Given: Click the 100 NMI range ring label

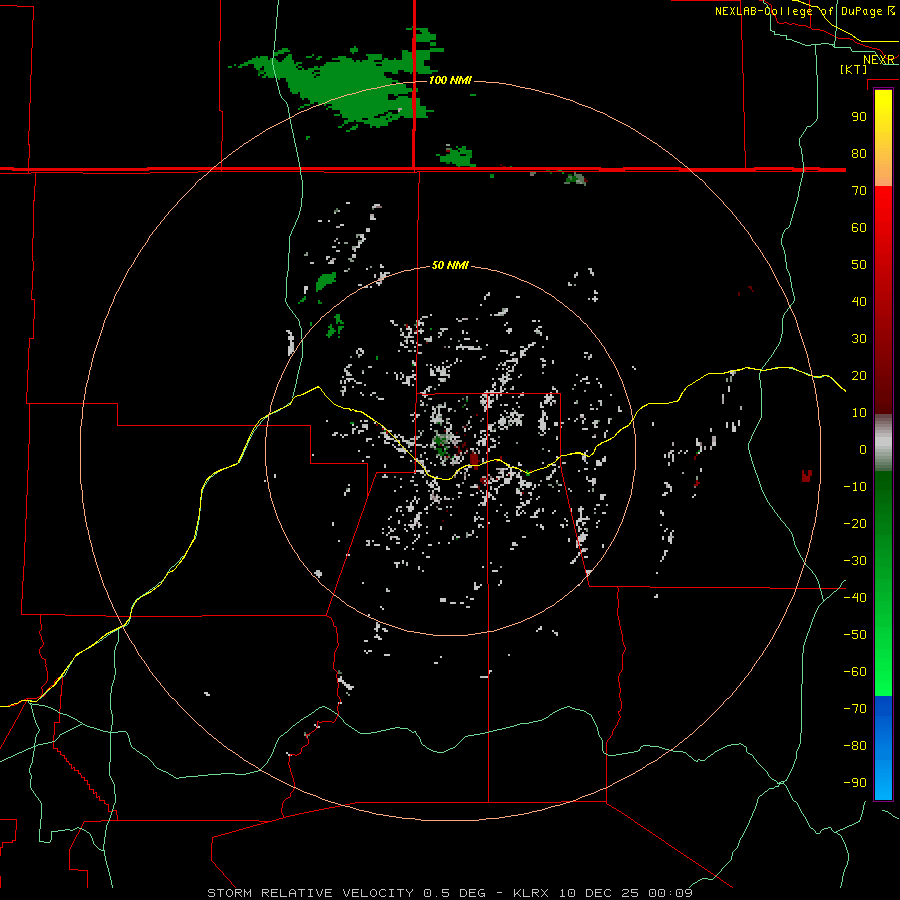Looking at the screenshot, I should click(x=450, y=80).
